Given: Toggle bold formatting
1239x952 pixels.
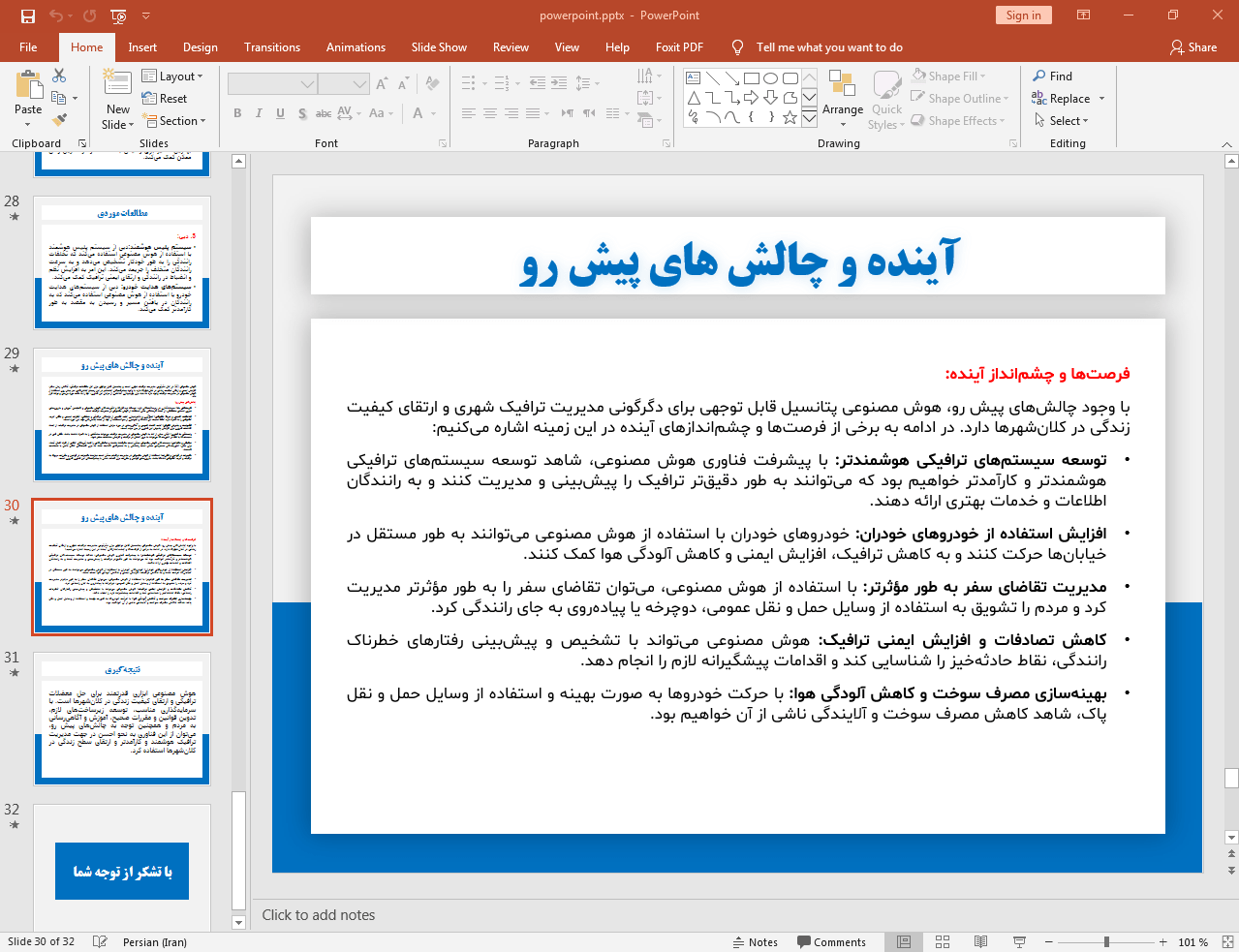Looking at the screenshot, I should pos(237,113).
